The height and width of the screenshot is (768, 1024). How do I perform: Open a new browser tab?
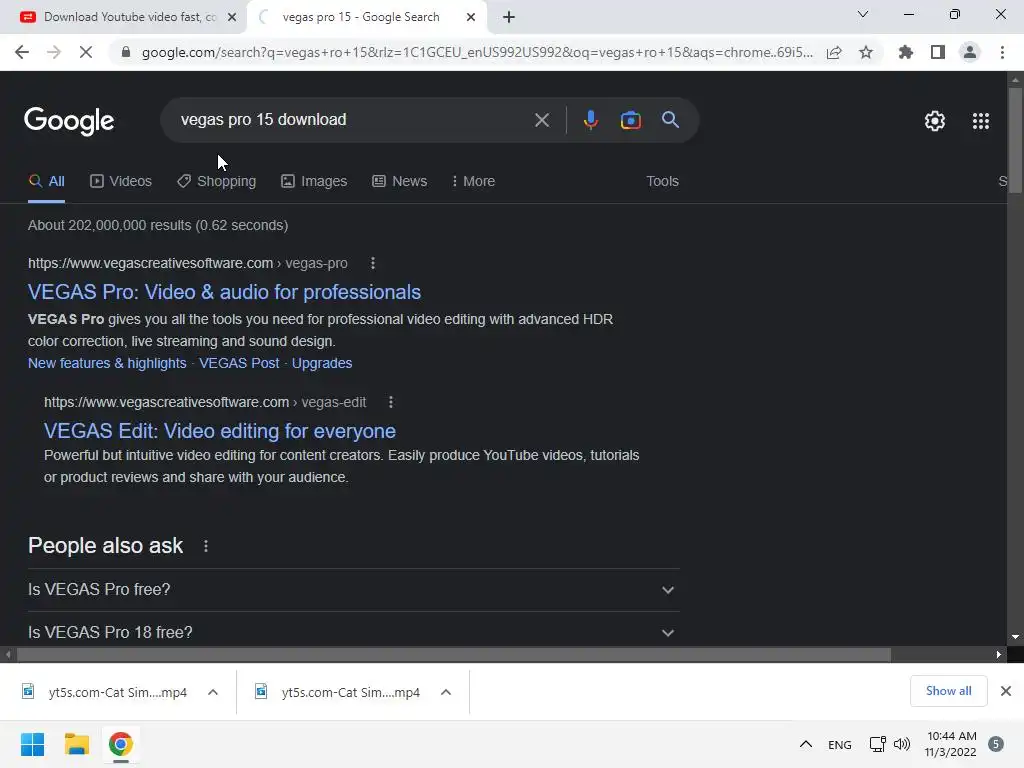pos(509,18)
